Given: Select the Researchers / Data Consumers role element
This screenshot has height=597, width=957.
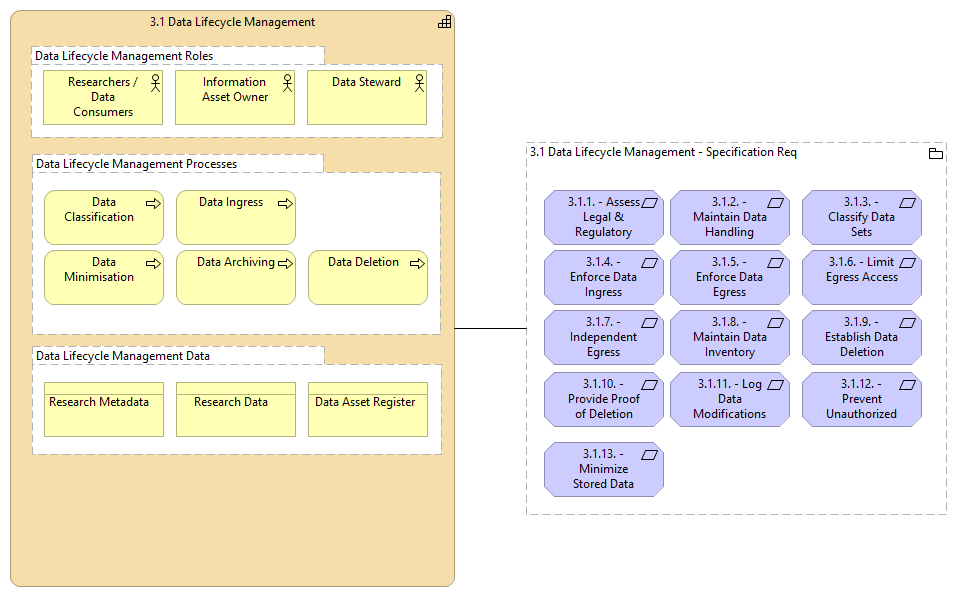Looking at the screenshot, I should [103, 98].
